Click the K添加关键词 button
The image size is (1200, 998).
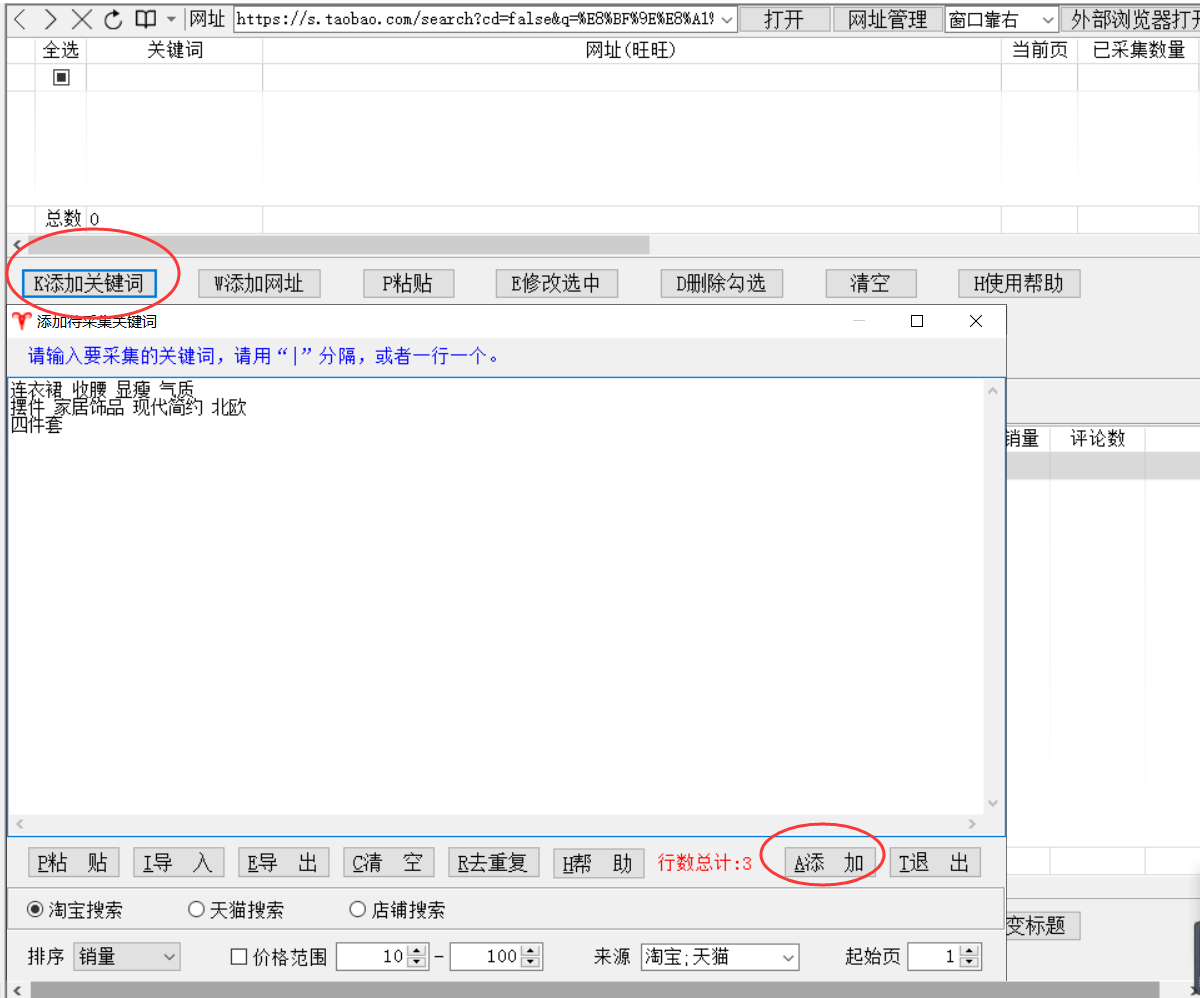click(x=89, y=283)
